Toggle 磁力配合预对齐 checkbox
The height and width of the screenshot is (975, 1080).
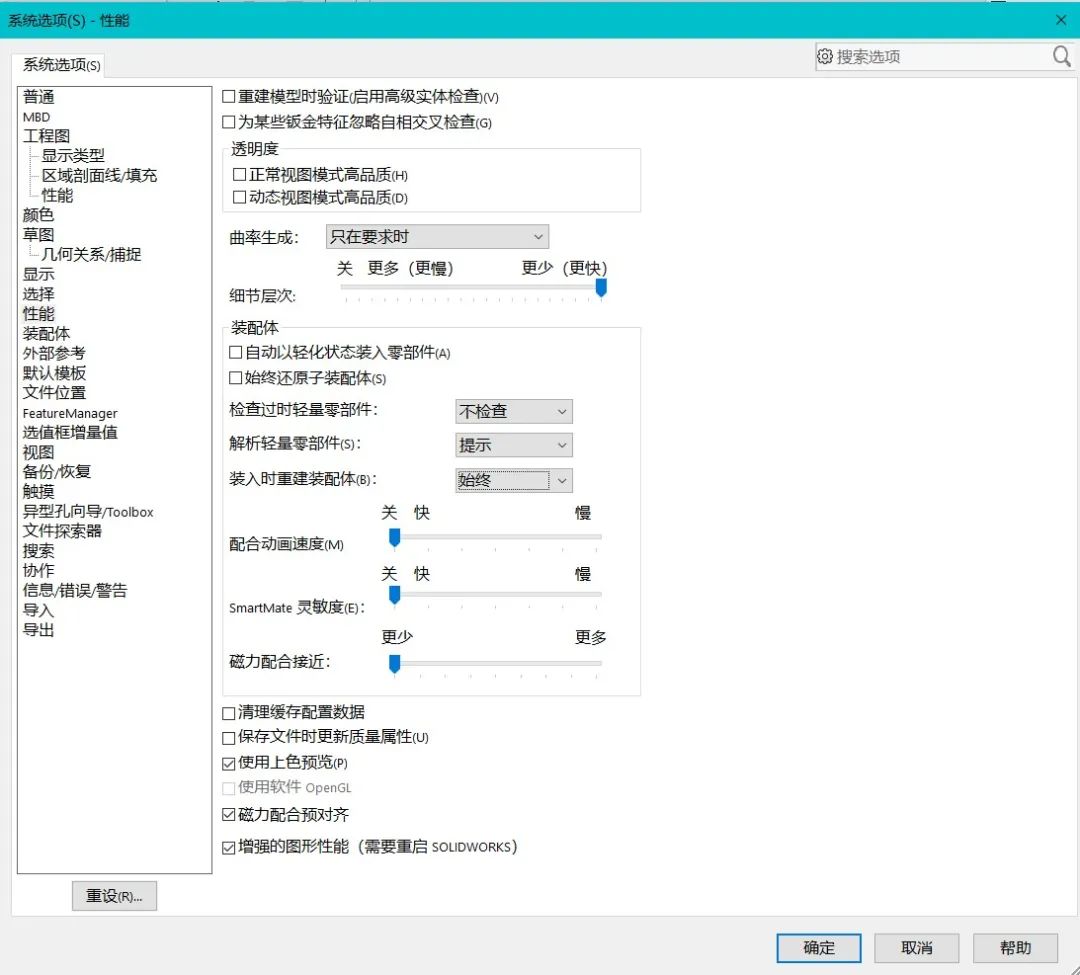(229, 815)
